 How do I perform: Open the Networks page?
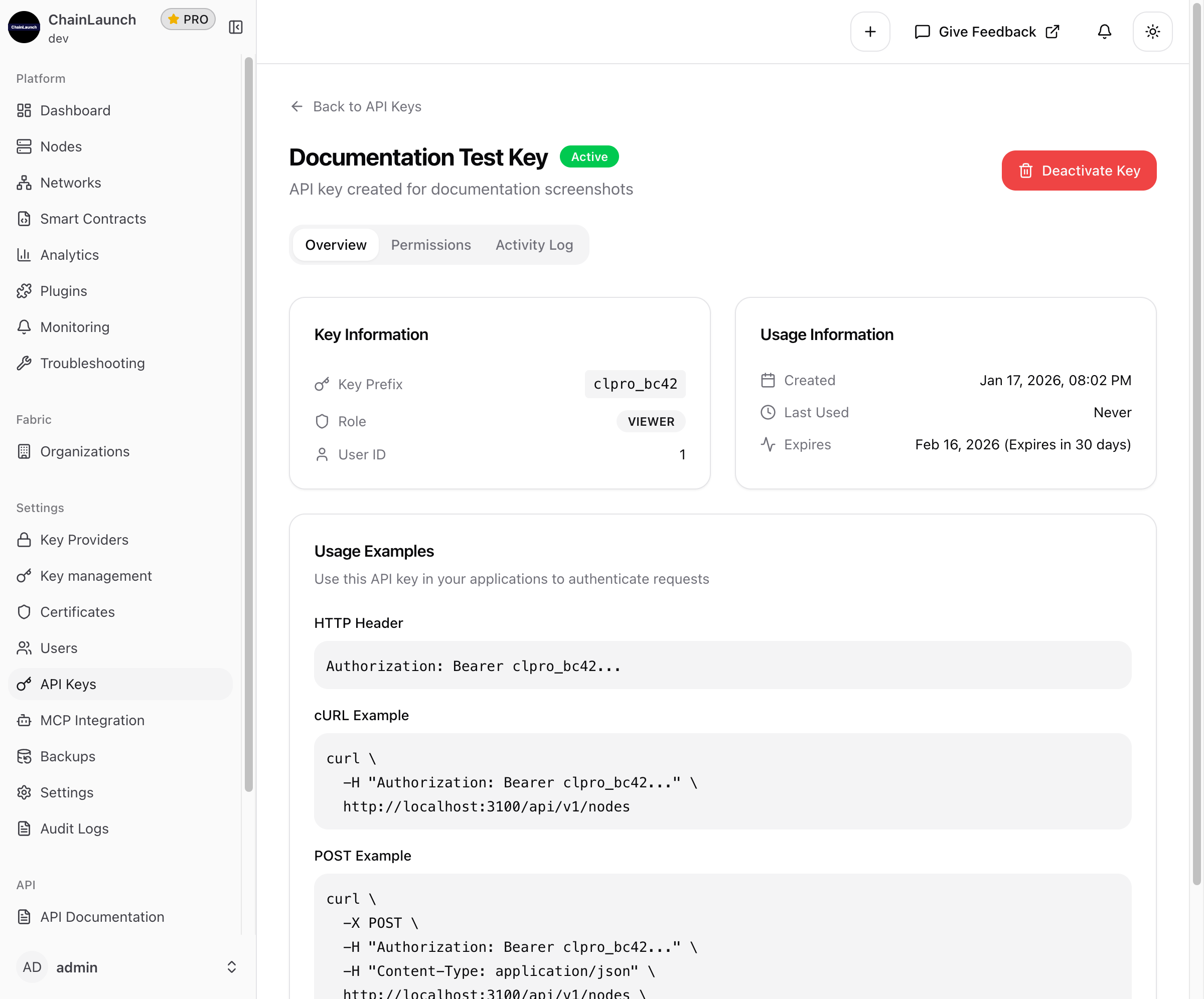70,182
